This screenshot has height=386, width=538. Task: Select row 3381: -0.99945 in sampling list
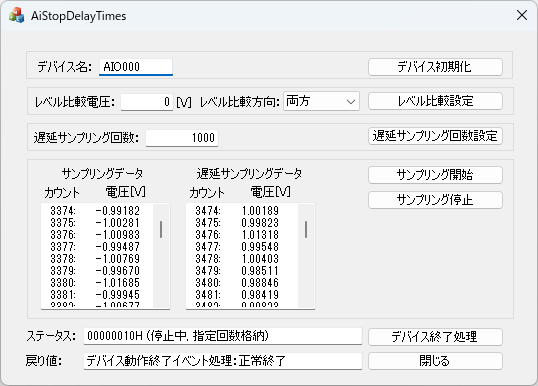pos(97,295)
